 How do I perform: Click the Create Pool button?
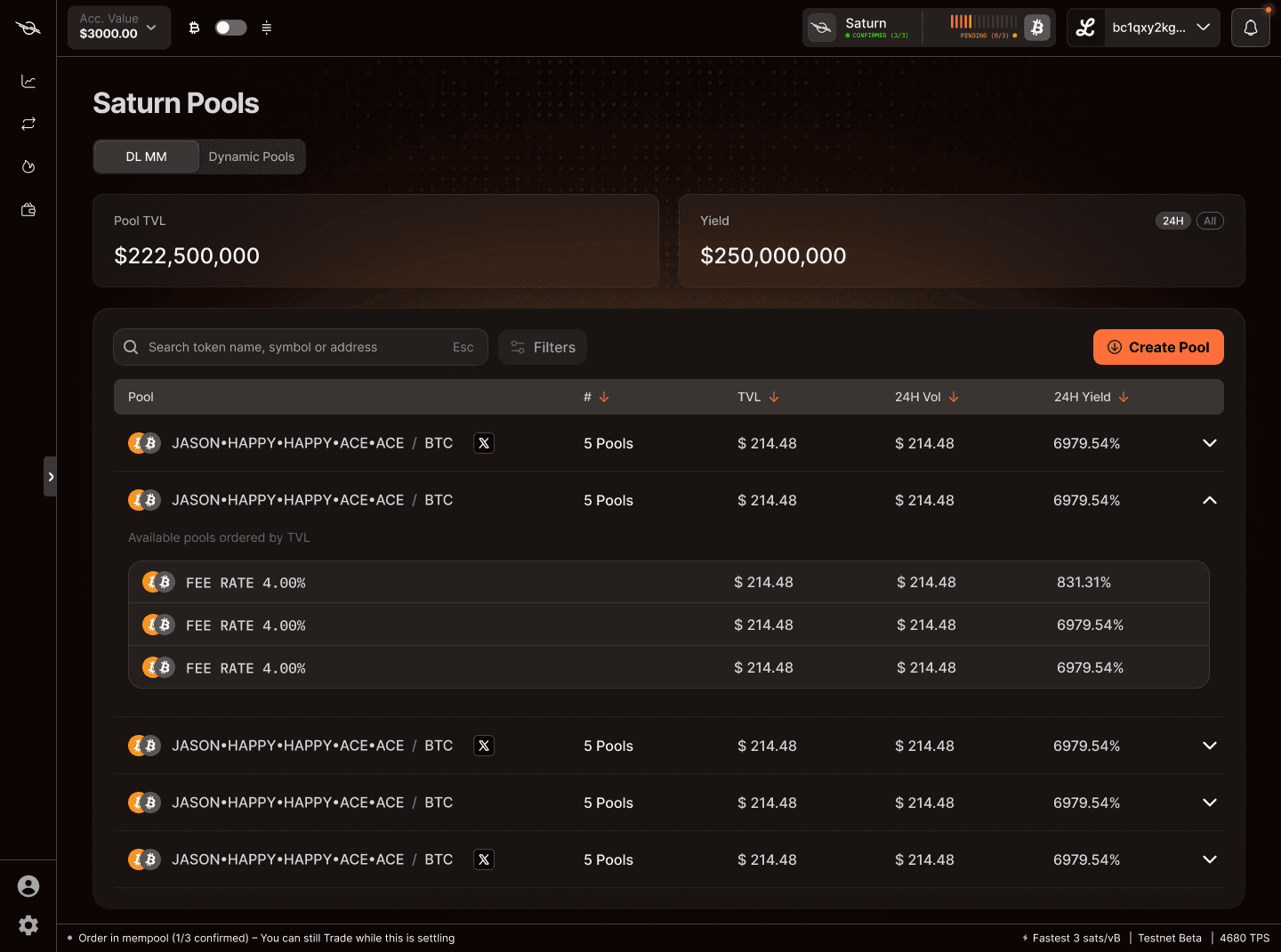point(1158,347)
